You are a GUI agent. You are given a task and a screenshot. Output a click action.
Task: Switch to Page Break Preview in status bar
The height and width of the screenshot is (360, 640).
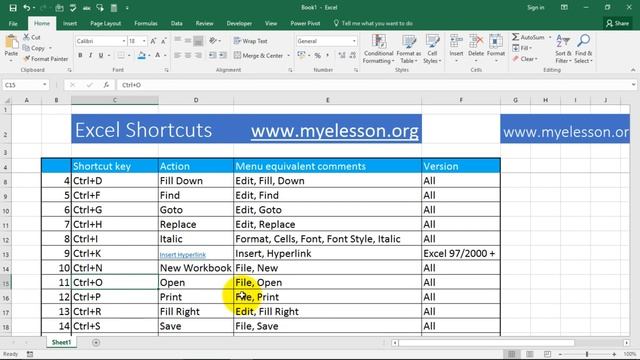547,354
